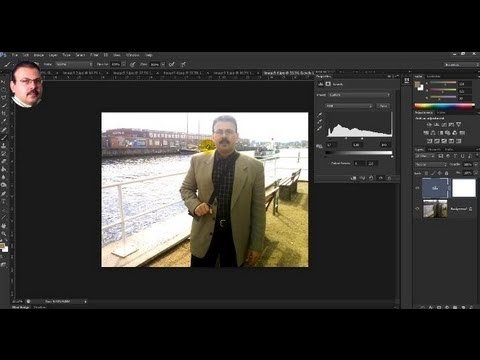
Task: Open the Filter menu
Action: (94, 55)
